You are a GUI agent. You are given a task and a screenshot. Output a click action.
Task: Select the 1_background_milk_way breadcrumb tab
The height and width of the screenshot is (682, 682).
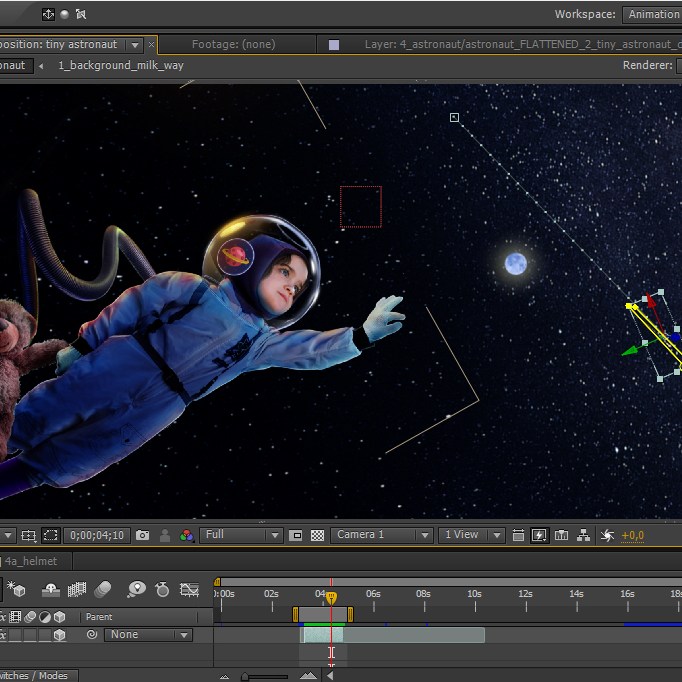click(120, 65)
